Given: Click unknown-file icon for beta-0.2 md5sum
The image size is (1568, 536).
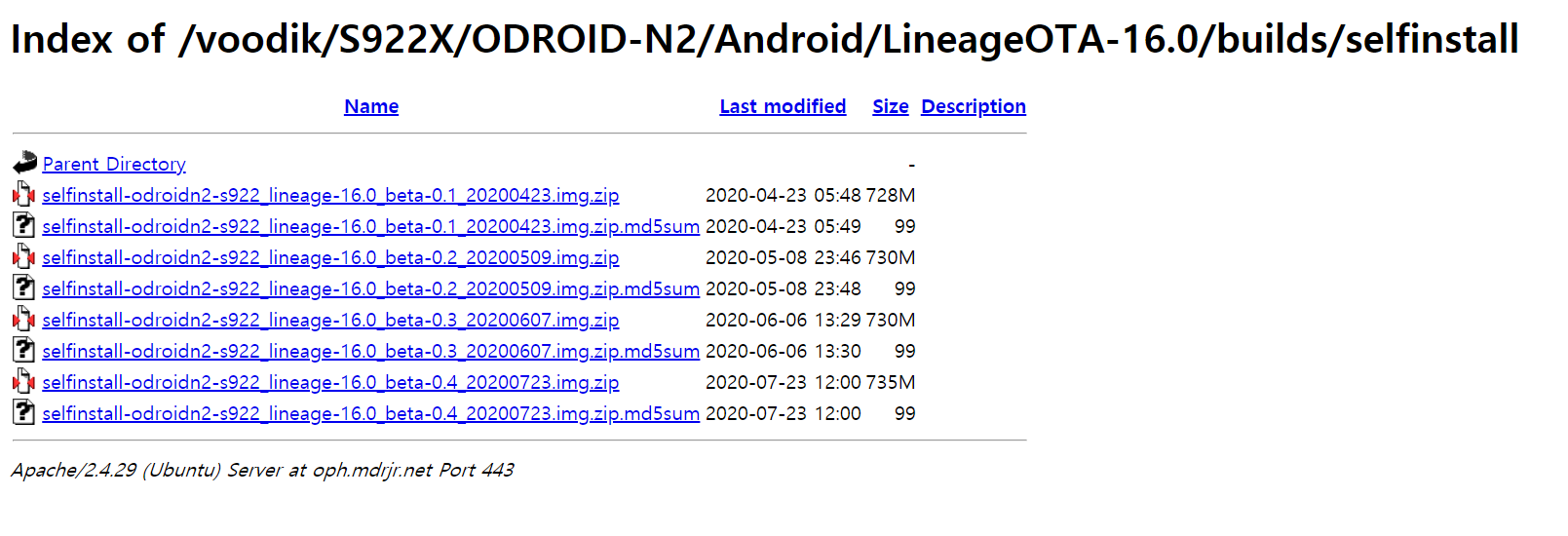Looking at the screenshot, I should pyautogui.click(x=24, y=287).
